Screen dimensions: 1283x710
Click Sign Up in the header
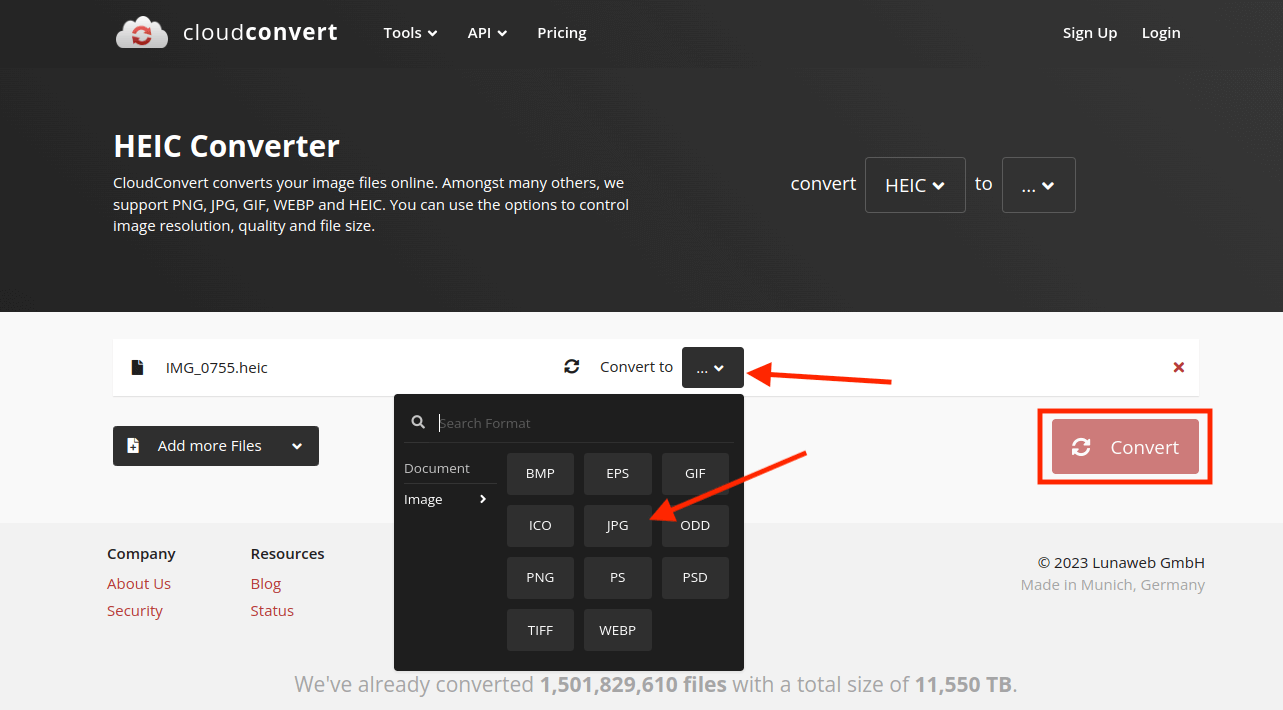(1090, 33)
